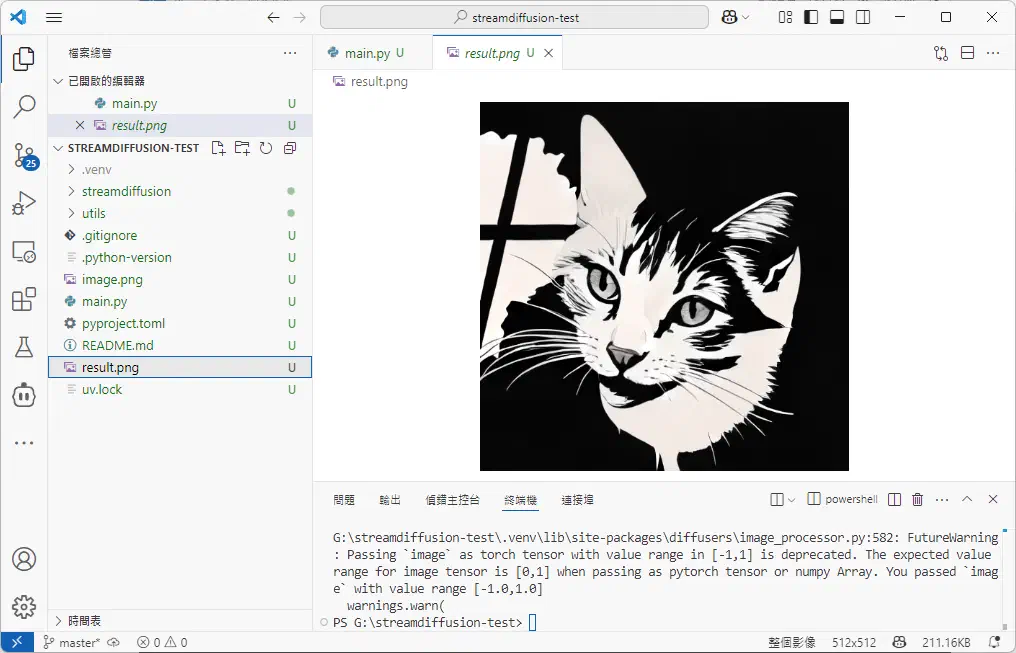Toggle the secondary sidebar visibility
This screenshot has width=1016, height=653.
click(863, 17)
